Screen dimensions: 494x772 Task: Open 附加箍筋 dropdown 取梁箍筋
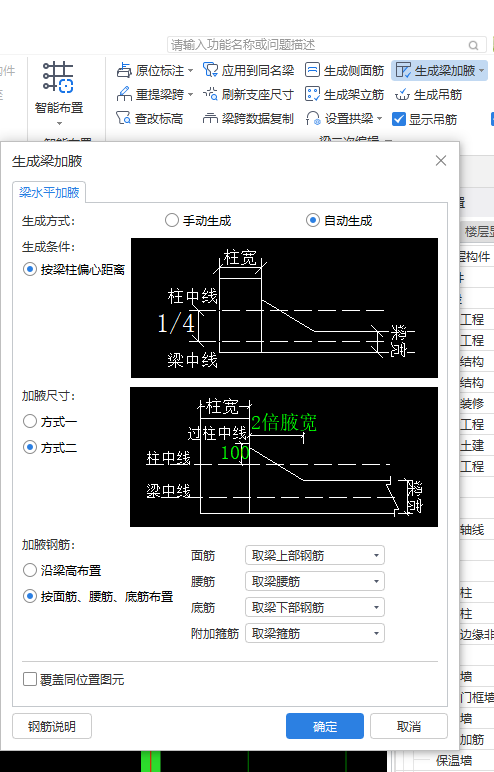tap(315, 634)
